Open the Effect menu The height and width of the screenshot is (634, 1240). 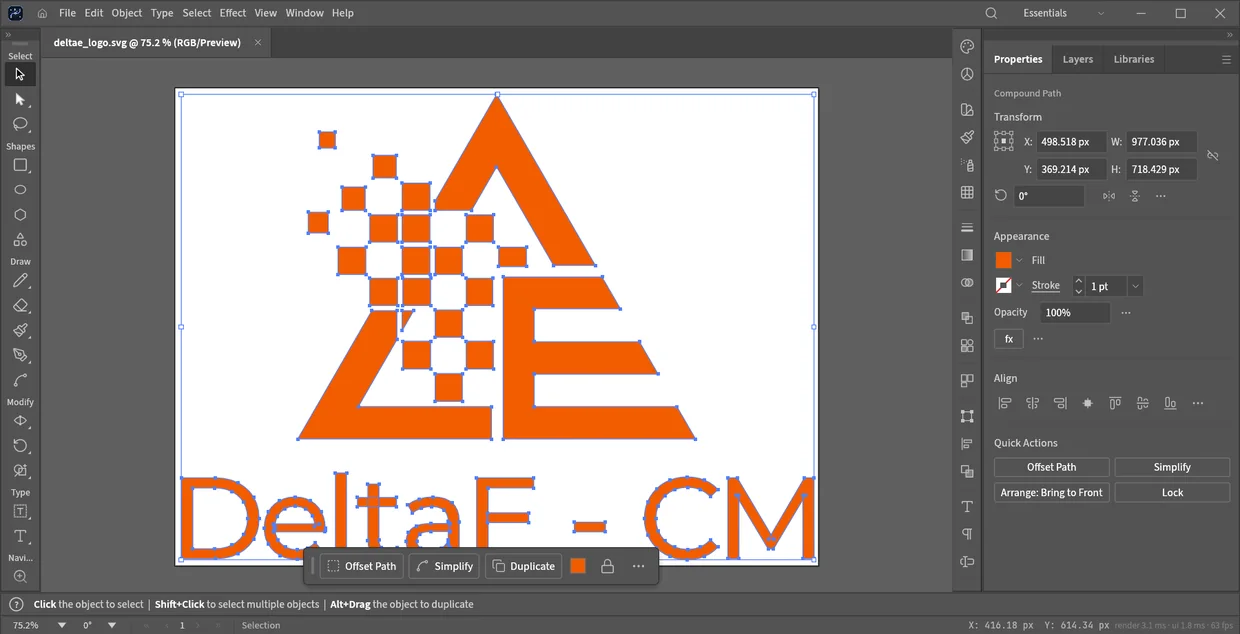(x=233, y=13)
